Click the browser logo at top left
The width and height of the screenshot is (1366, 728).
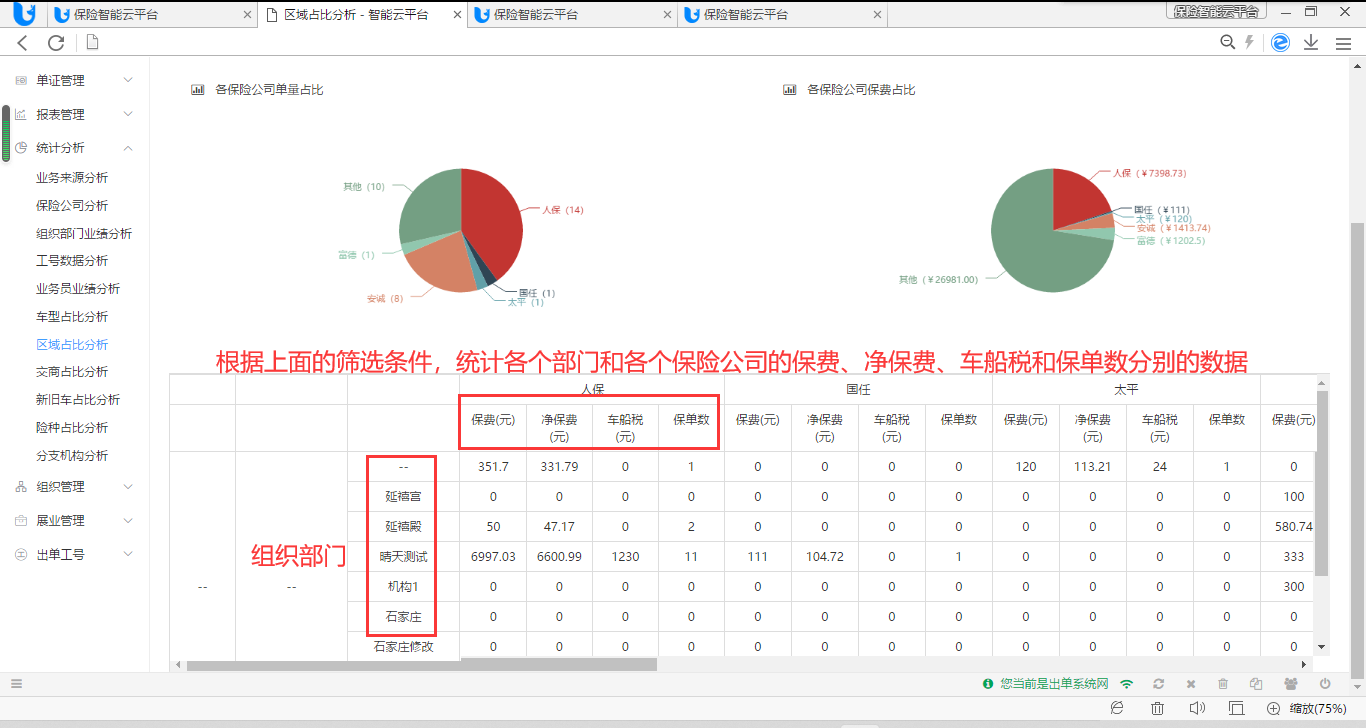[25, 13]
